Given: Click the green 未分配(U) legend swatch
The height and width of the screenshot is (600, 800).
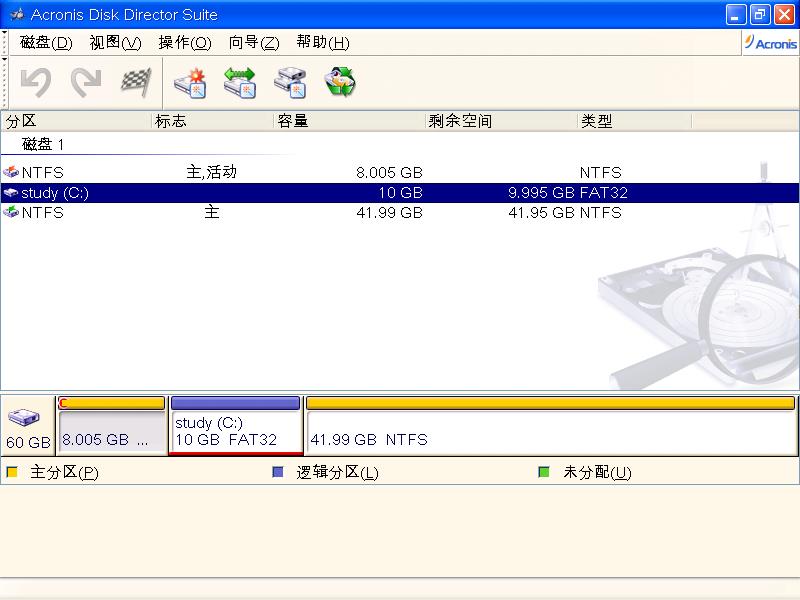Looking at the screenshot, I should pyautogui.click(x=544, y=472).
